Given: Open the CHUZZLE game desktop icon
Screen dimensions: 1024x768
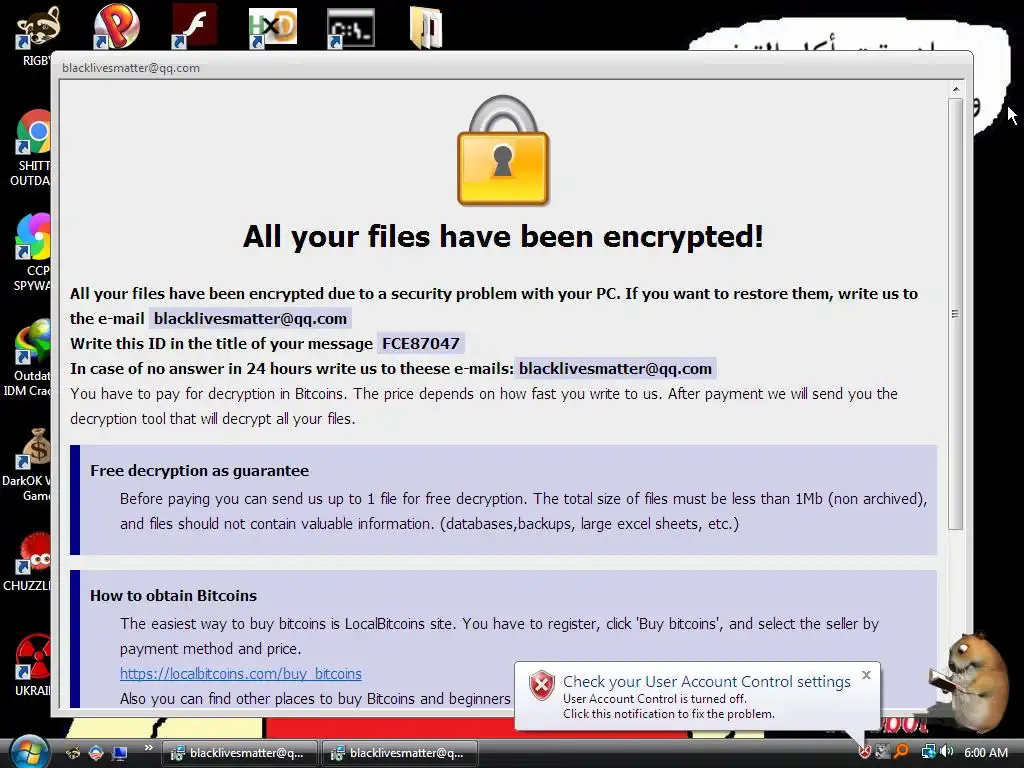Looking at the screenshot, I should click(33, 554).
